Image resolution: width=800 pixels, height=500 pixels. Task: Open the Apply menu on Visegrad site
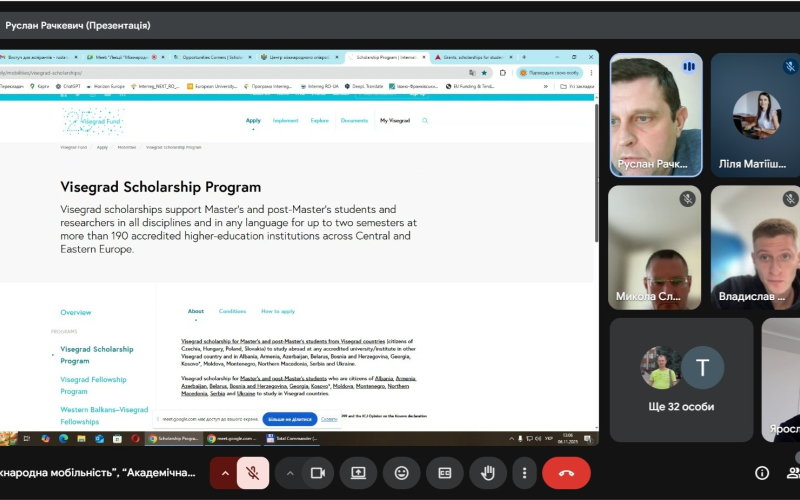tap(253, 120)
